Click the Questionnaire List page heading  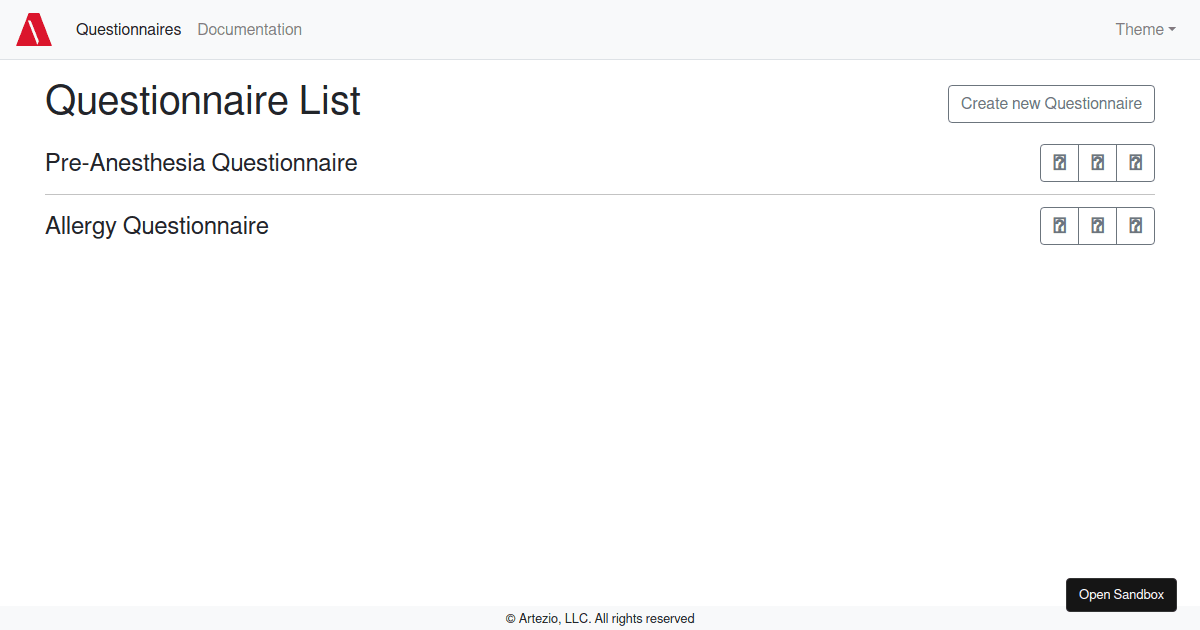(x=202, y=100)
